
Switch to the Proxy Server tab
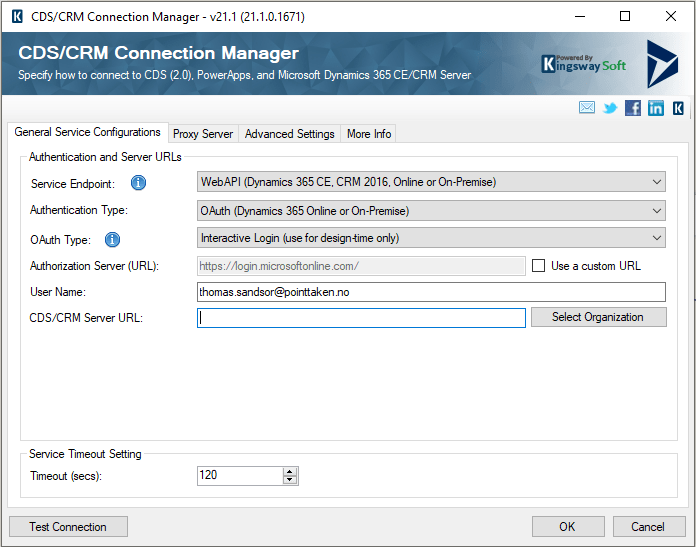(x=203, y=134)
